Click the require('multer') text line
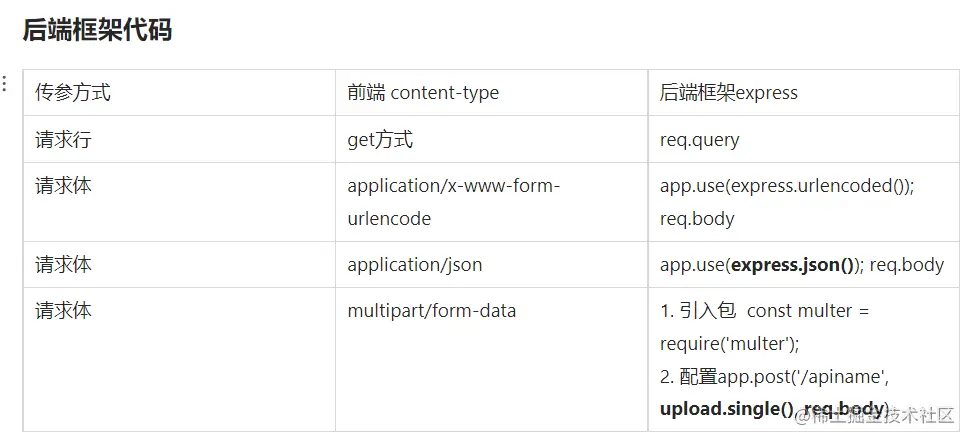 pyautogui.click(x=729, y=344)
